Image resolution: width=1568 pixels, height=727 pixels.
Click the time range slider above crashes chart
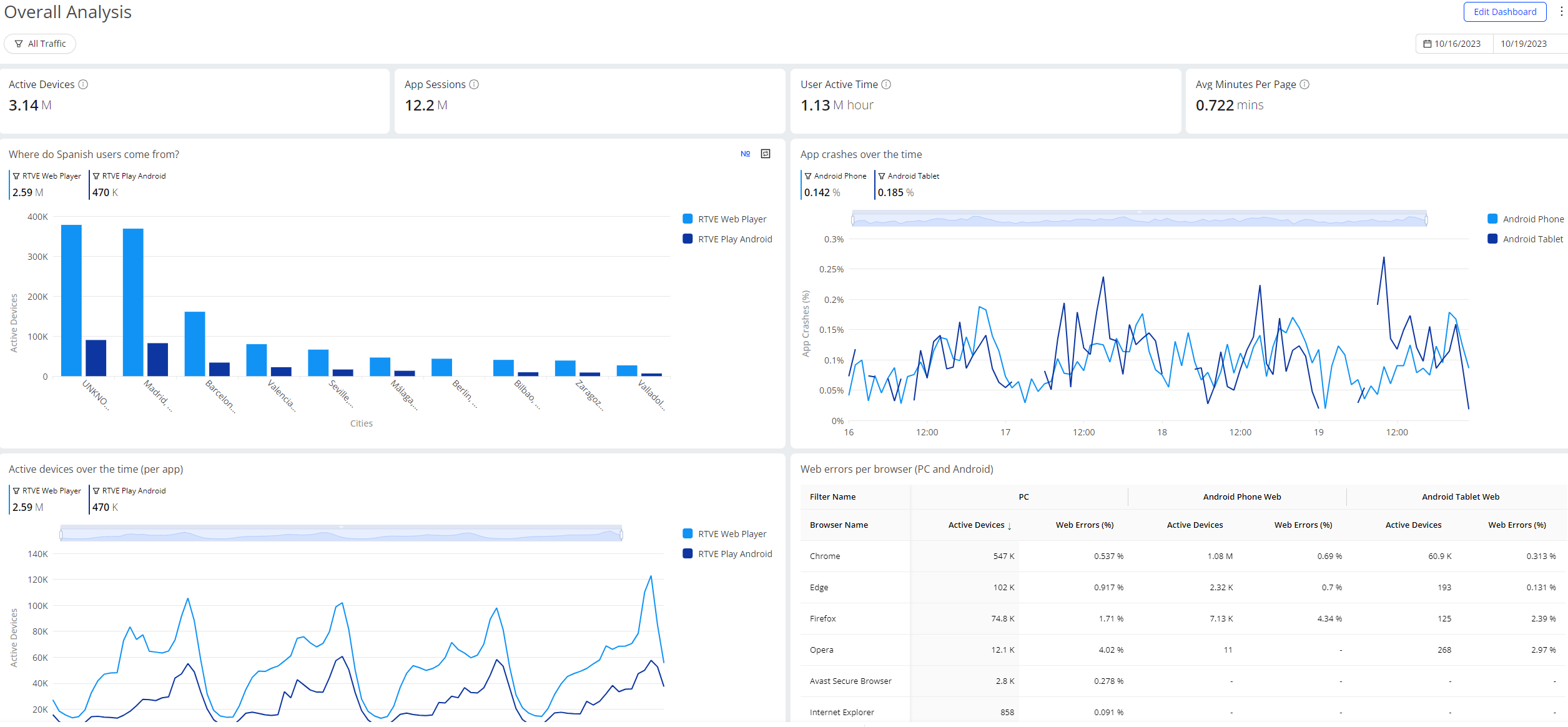[x=1139, y=219]
